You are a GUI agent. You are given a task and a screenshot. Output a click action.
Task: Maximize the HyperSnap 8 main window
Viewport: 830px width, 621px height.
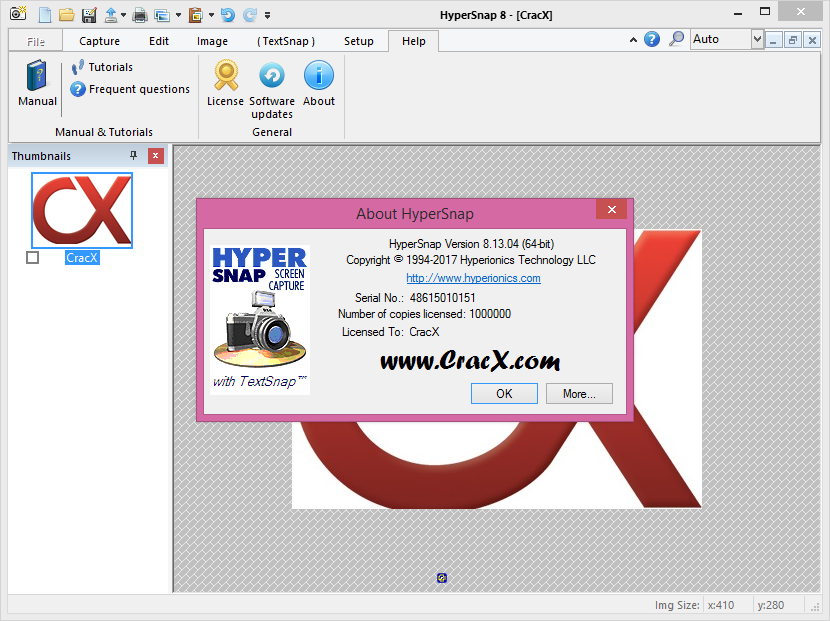[765, 12]
